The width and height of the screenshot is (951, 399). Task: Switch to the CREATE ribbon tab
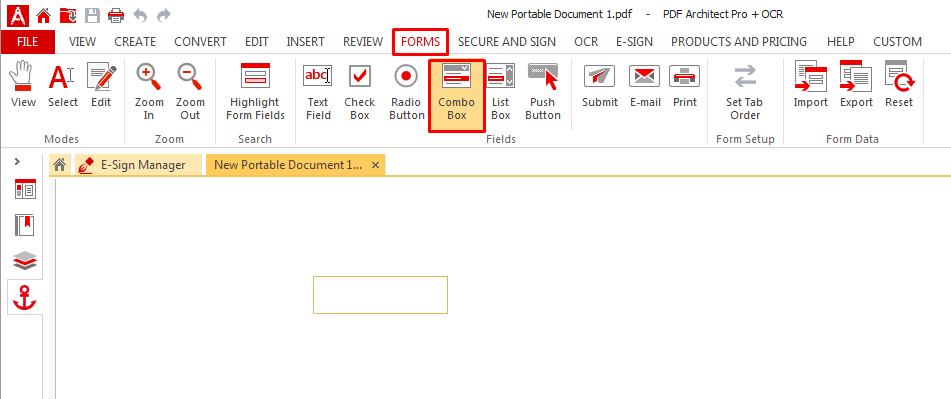135,42
